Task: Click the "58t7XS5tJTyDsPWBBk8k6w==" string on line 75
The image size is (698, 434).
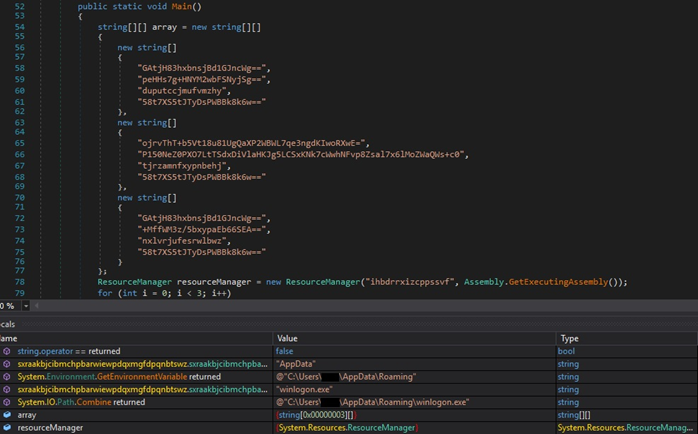Action: click(x=202, y=252)
